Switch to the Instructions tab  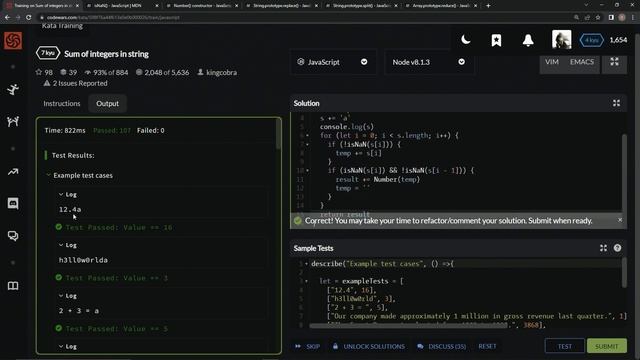[x=62, y=104]
